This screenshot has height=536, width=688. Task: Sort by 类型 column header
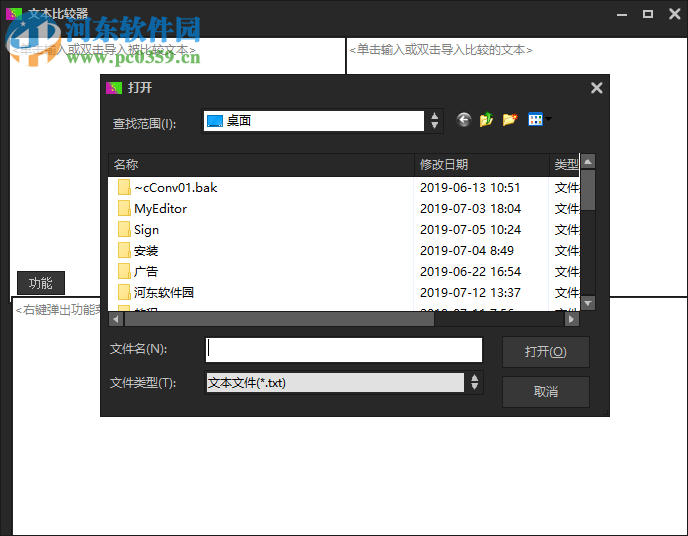[564, 165]
